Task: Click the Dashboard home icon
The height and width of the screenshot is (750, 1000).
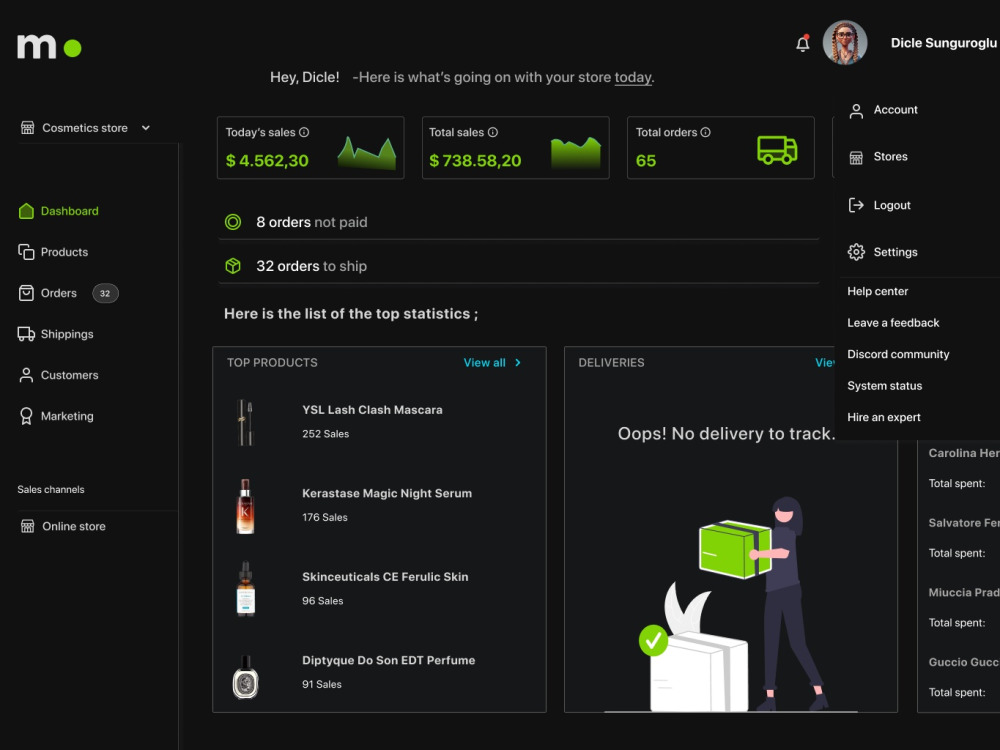Action: (x=26, y=211)
